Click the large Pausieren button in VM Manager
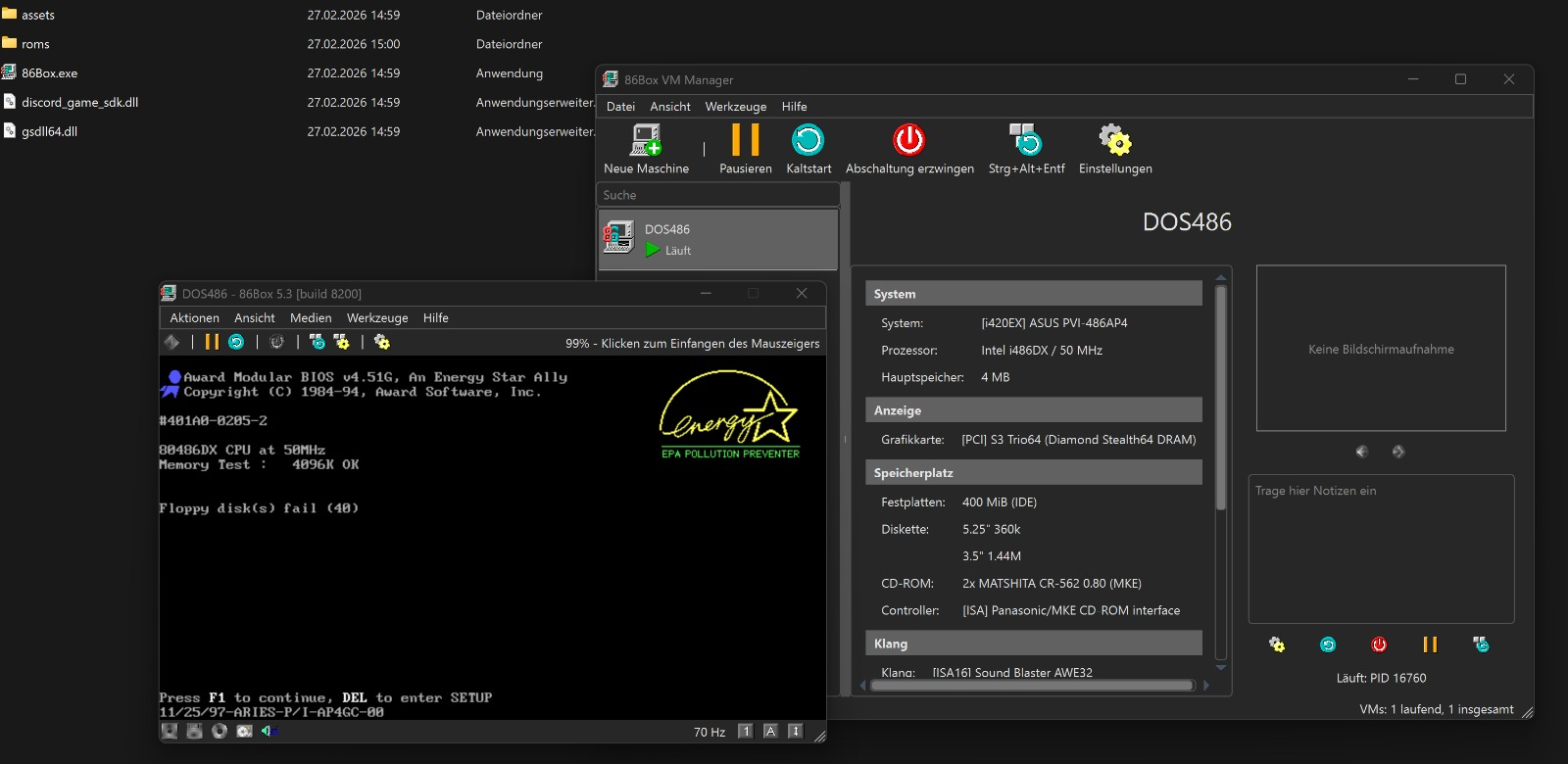The height and width of the screenshot is (764, 1568). point(745,149)
